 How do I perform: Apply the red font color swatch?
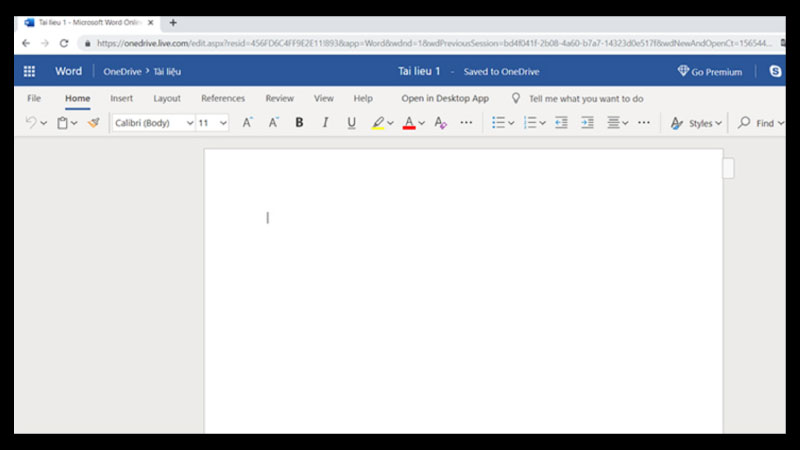[x=408, y=123]
